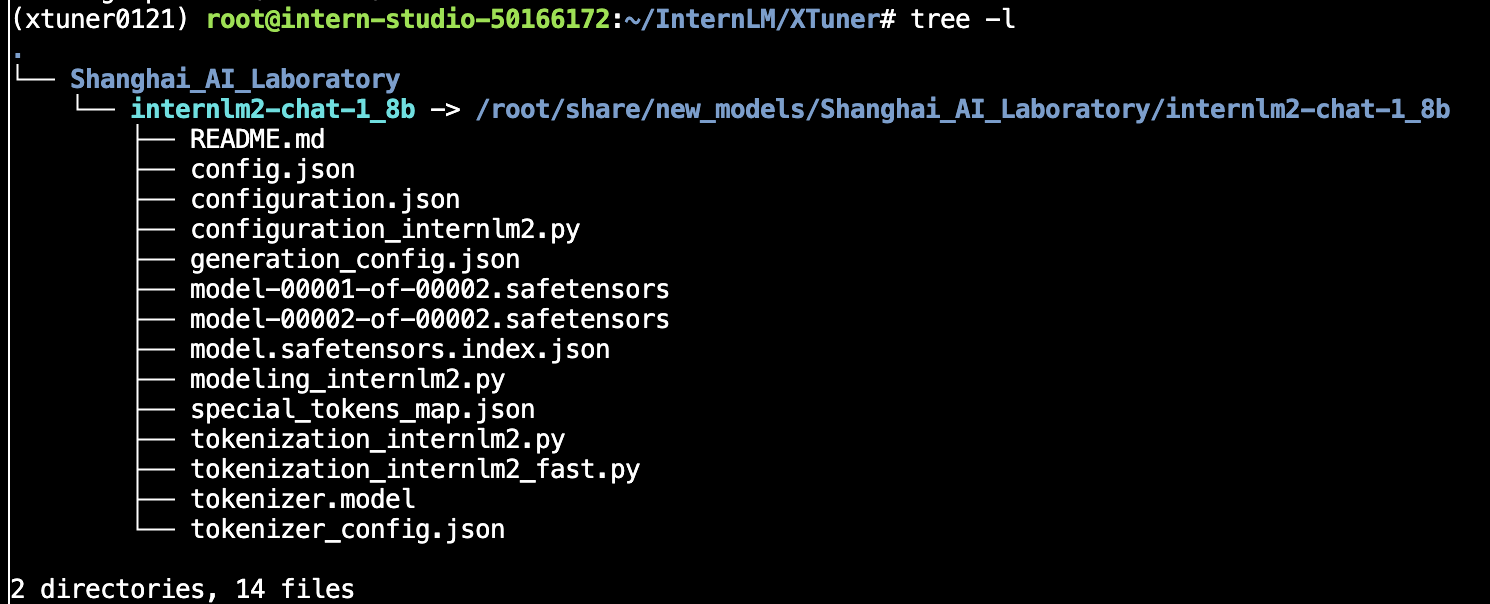Click the internlm2-chat-1_8b symlink name

coord(272,109)
